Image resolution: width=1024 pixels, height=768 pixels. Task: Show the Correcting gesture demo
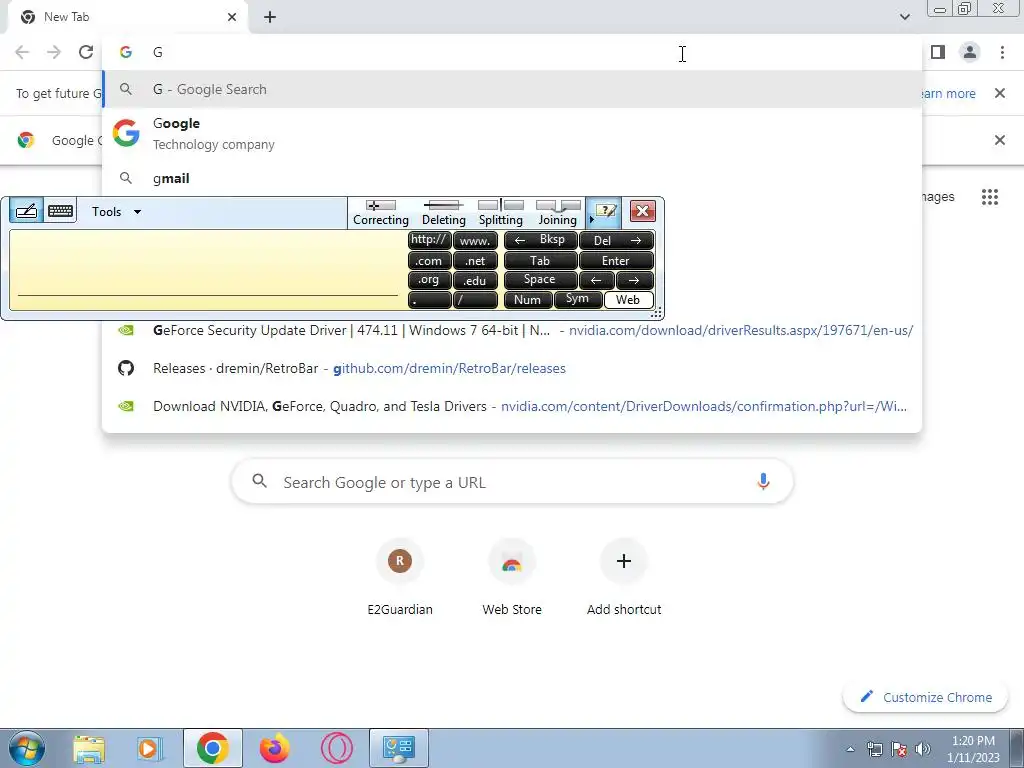coord(381,213)
